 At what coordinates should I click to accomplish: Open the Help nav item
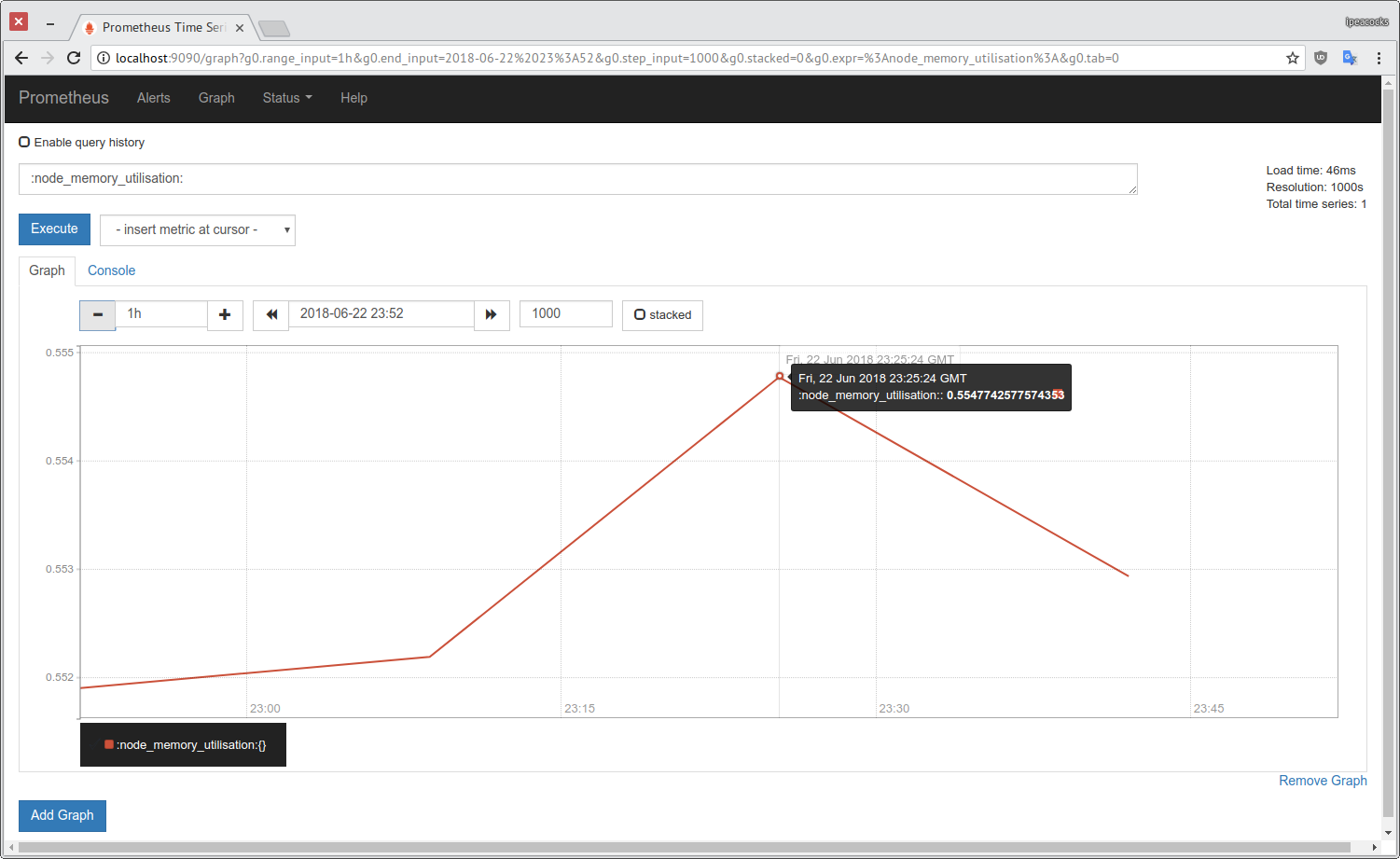pos(353,98)
